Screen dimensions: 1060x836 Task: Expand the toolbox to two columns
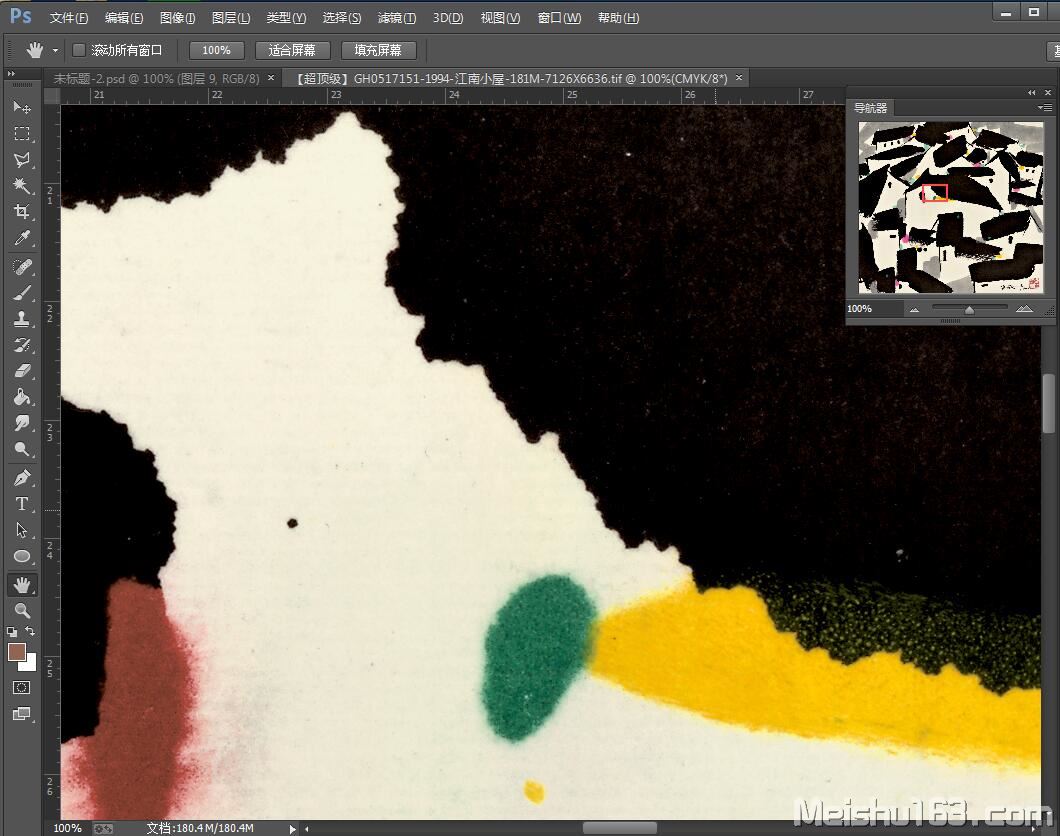click(11, 73)
